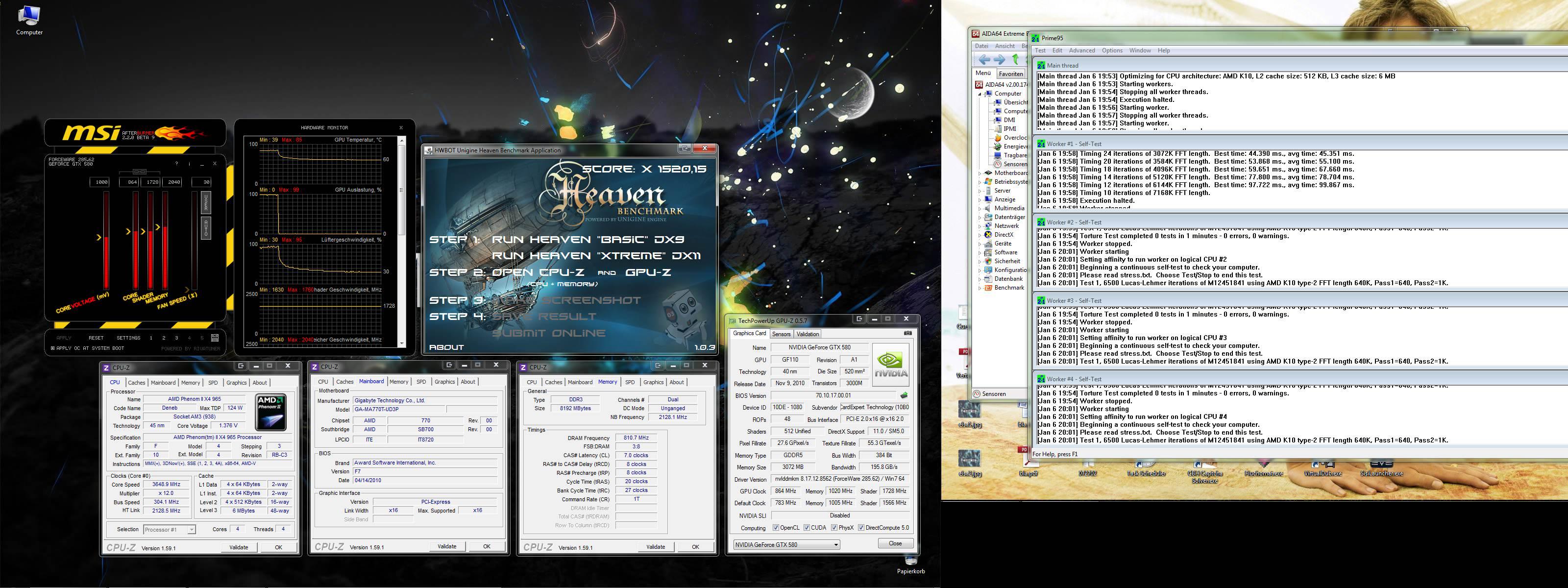The image size is (1568, 588).
Task: Toggle the CUDA checkbox in GPU-Z
Action: coord(807,528)
